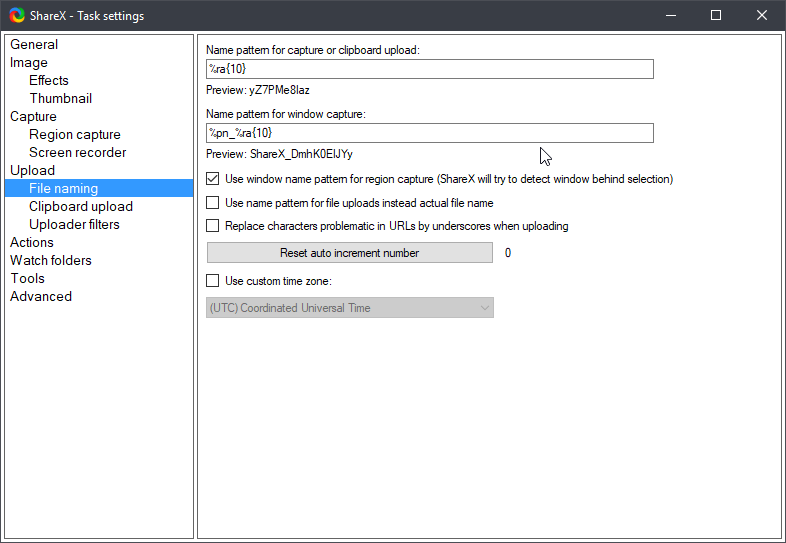Screen dimensions: 786x543
Task: Click the auto increment value 0
Action: [508, 253]
